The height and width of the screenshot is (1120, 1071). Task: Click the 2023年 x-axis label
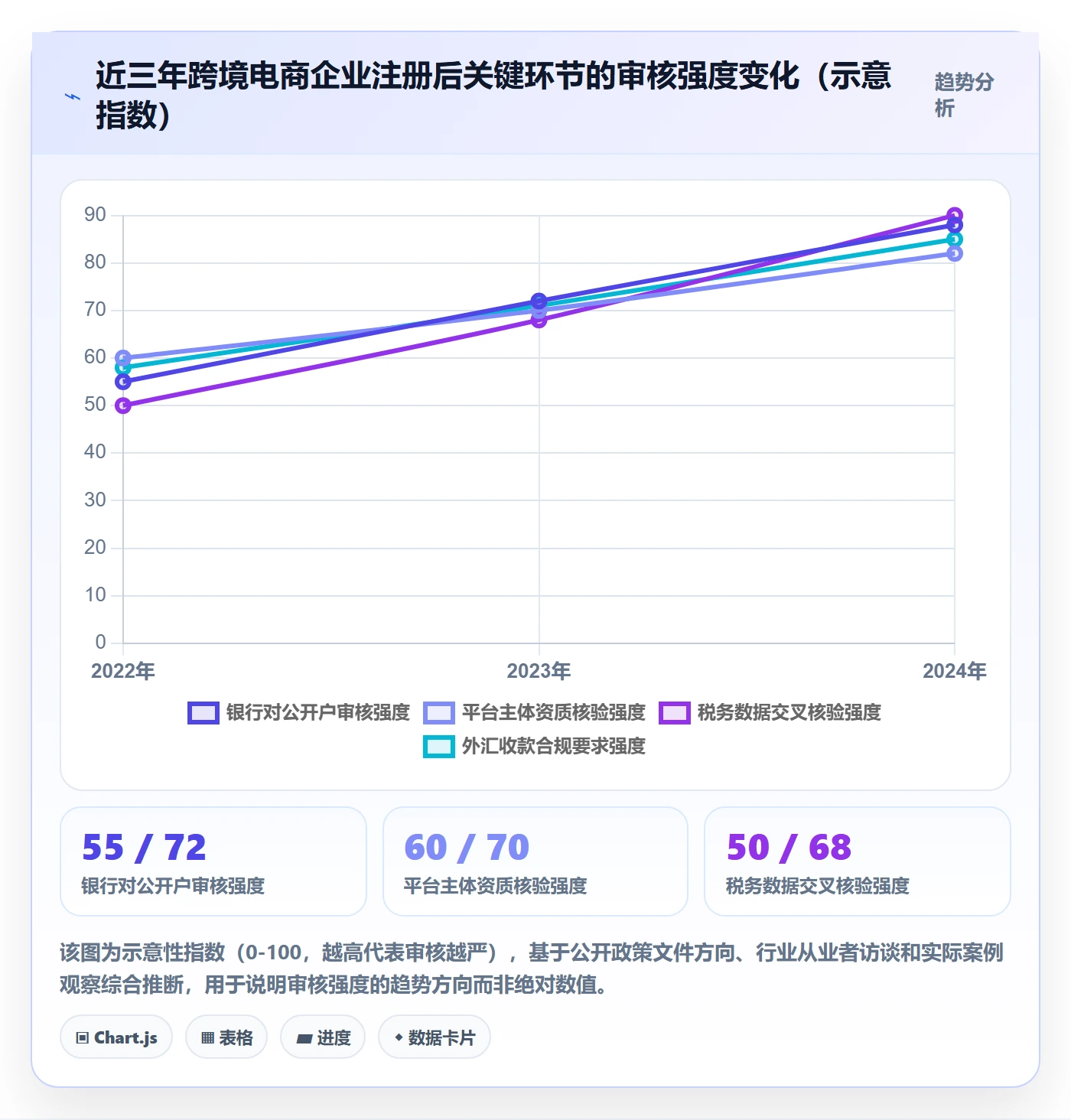[539, 671]
